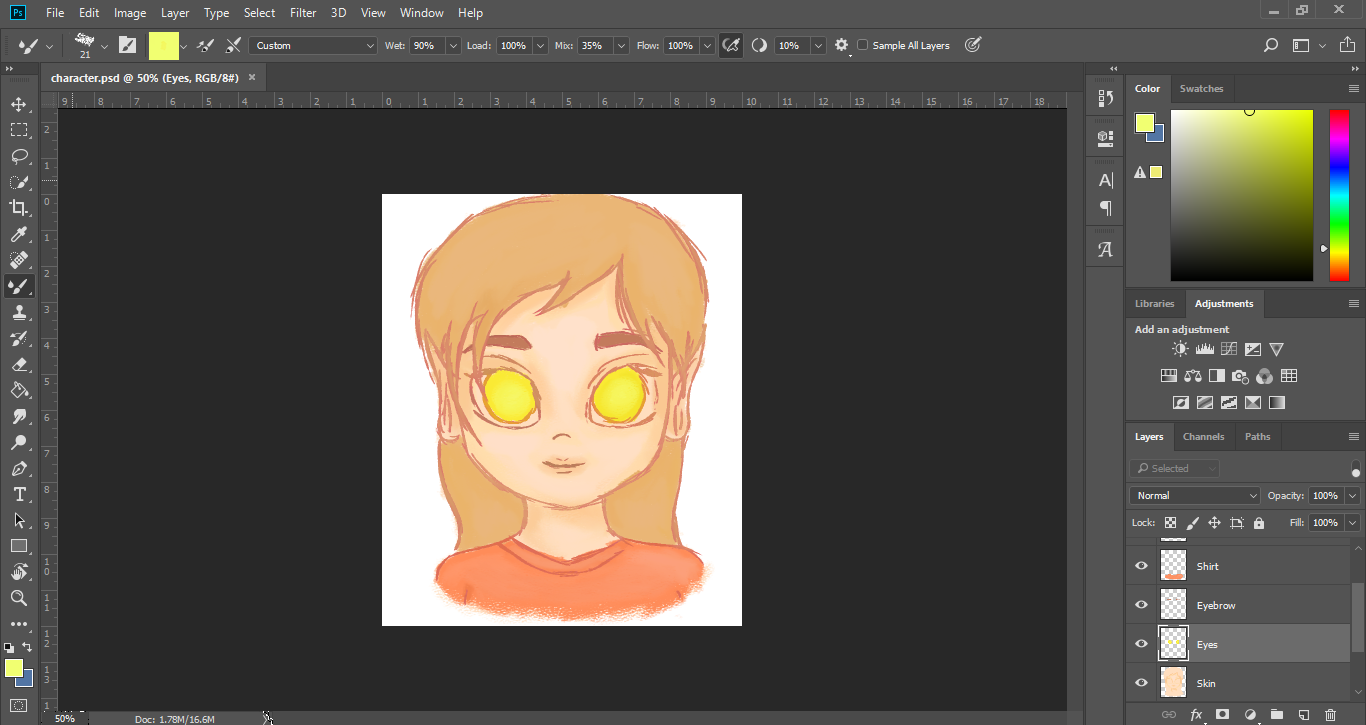Select the Move tool
Viewport: 1366px width, 725px height.
coord(19,104)
